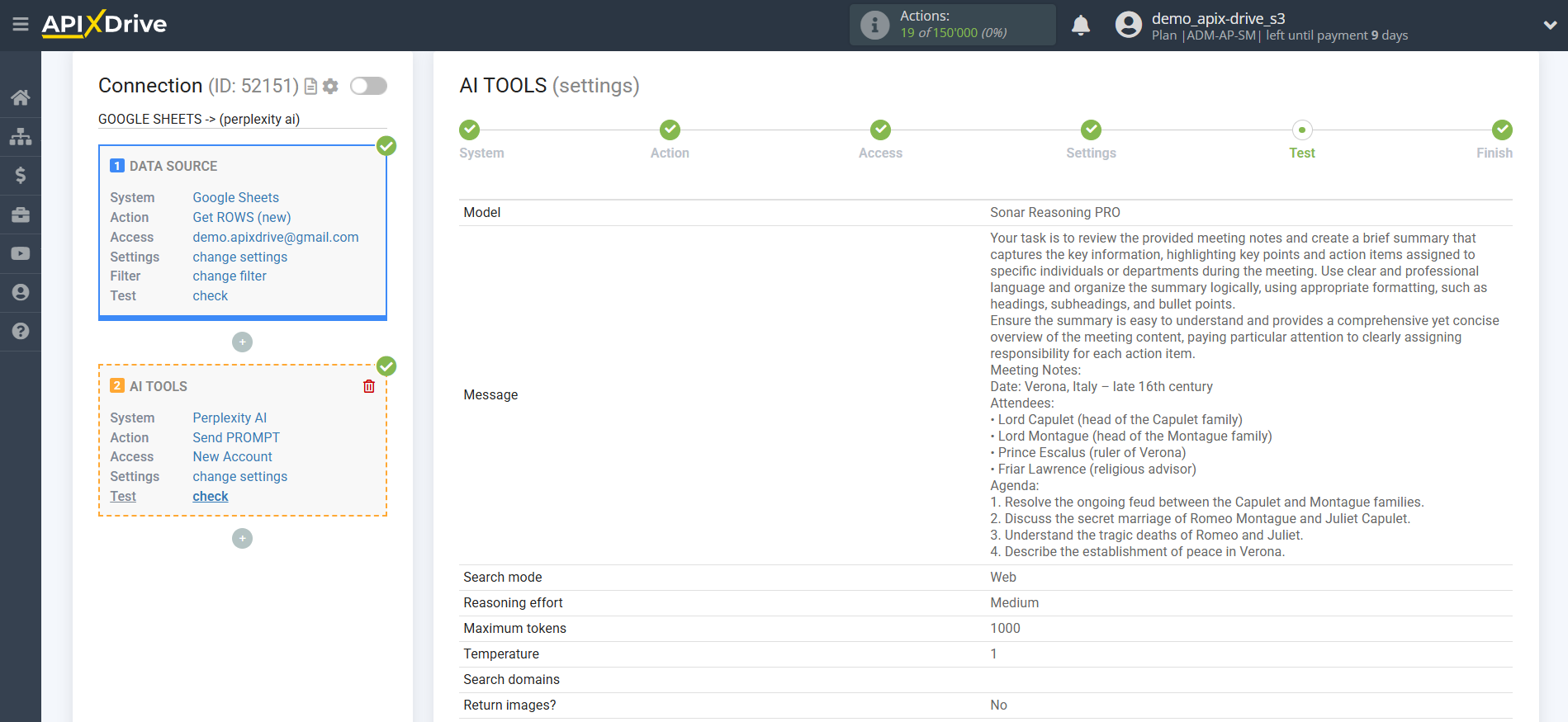
Task: Click the actions info icon
Action: coord(874,25)
